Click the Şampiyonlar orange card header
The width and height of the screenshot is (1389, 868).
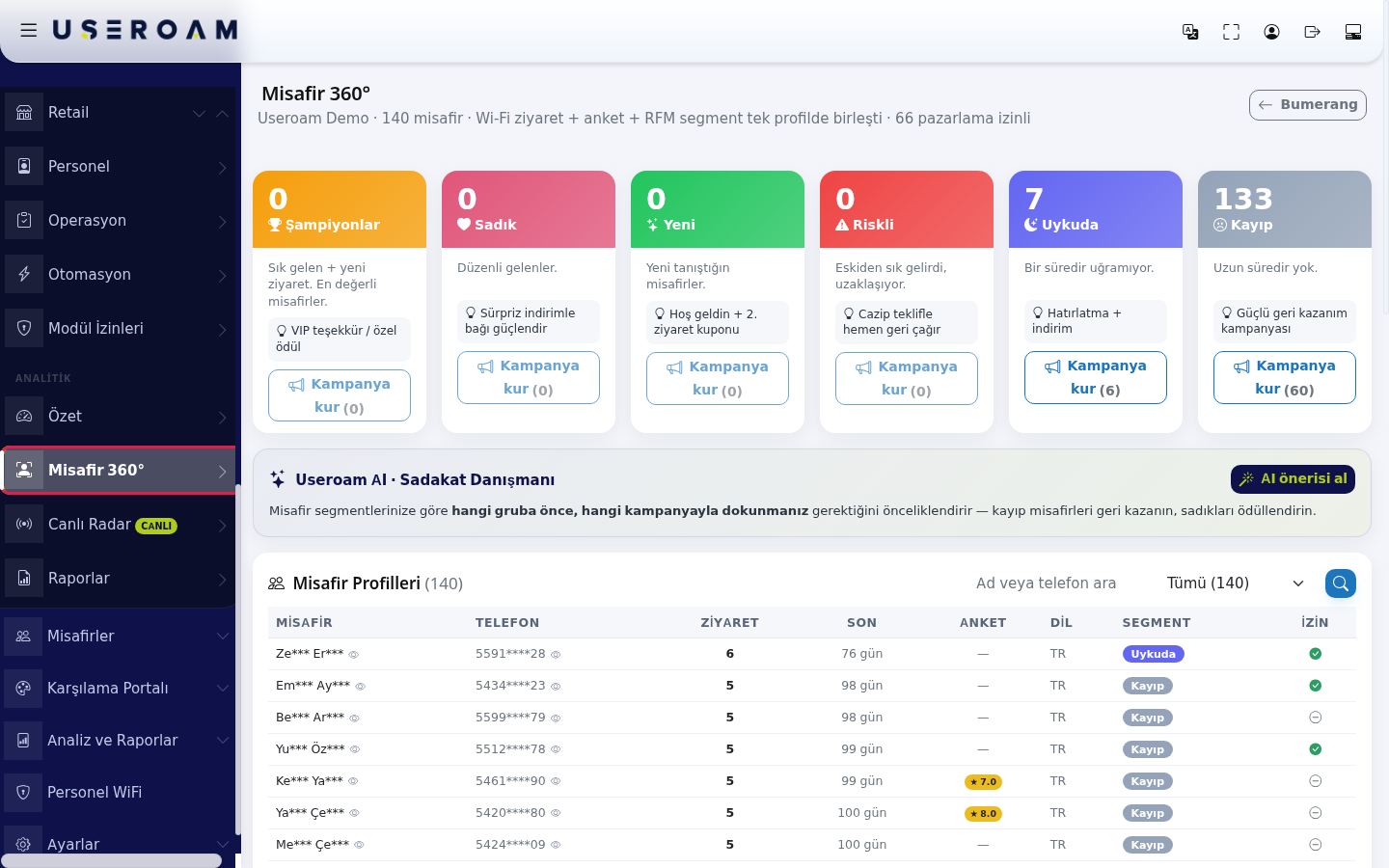point(340,209)
